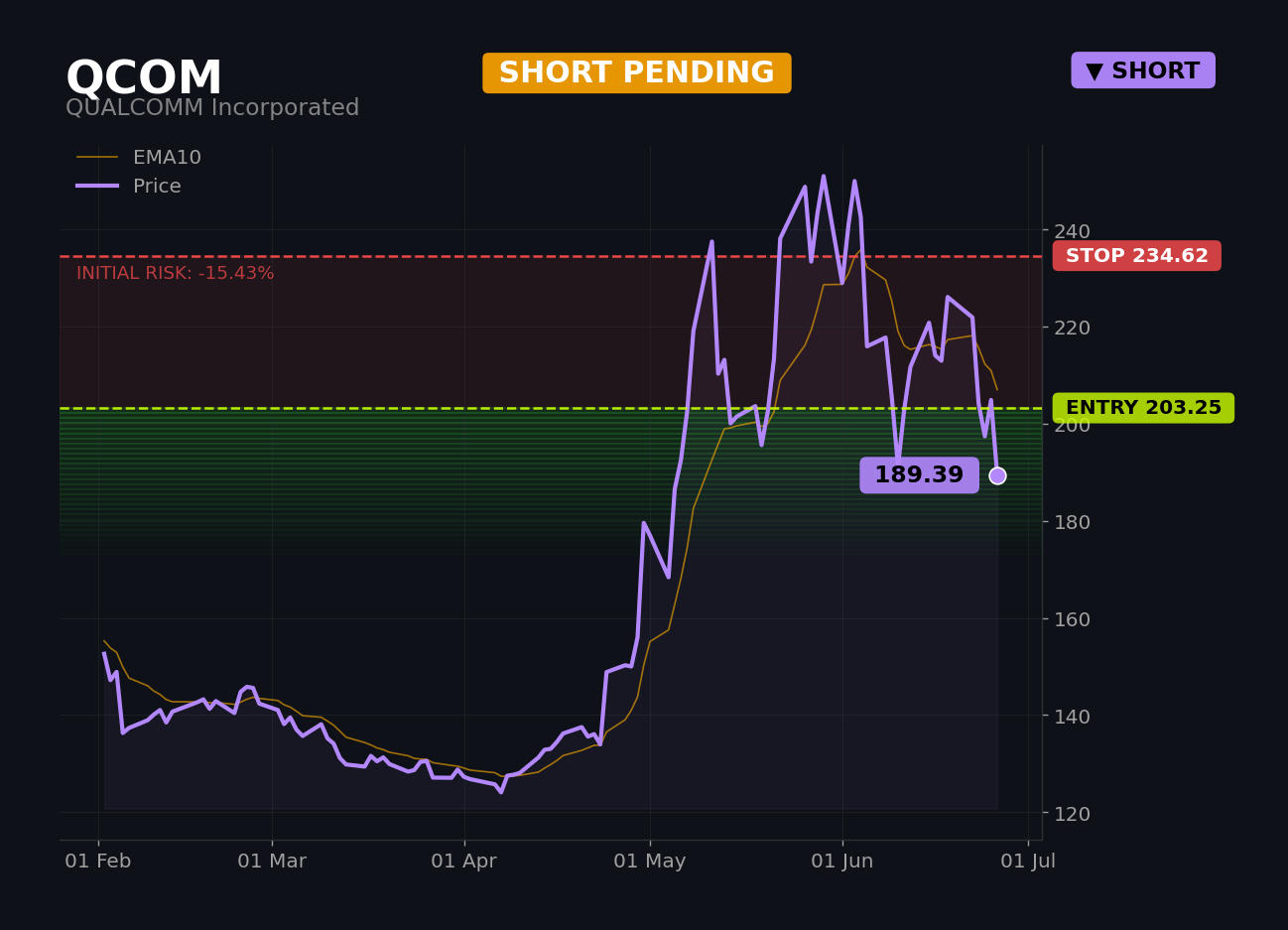Click the 140 price axis label
Viewport: 1288px width, 930px height.
click(x=1072, y=717)
